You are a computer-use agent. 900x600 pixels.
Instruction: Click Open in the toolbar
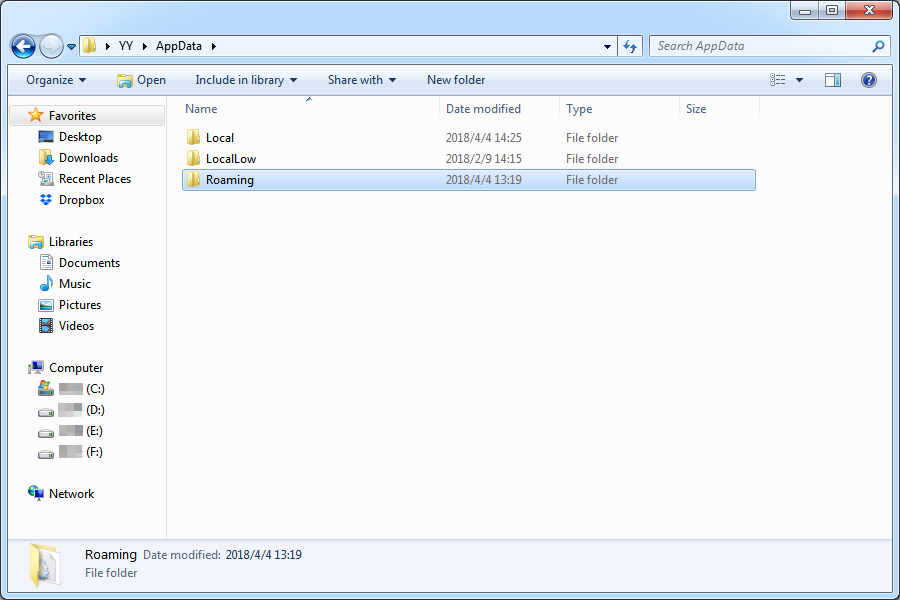(x=141, y=80)
